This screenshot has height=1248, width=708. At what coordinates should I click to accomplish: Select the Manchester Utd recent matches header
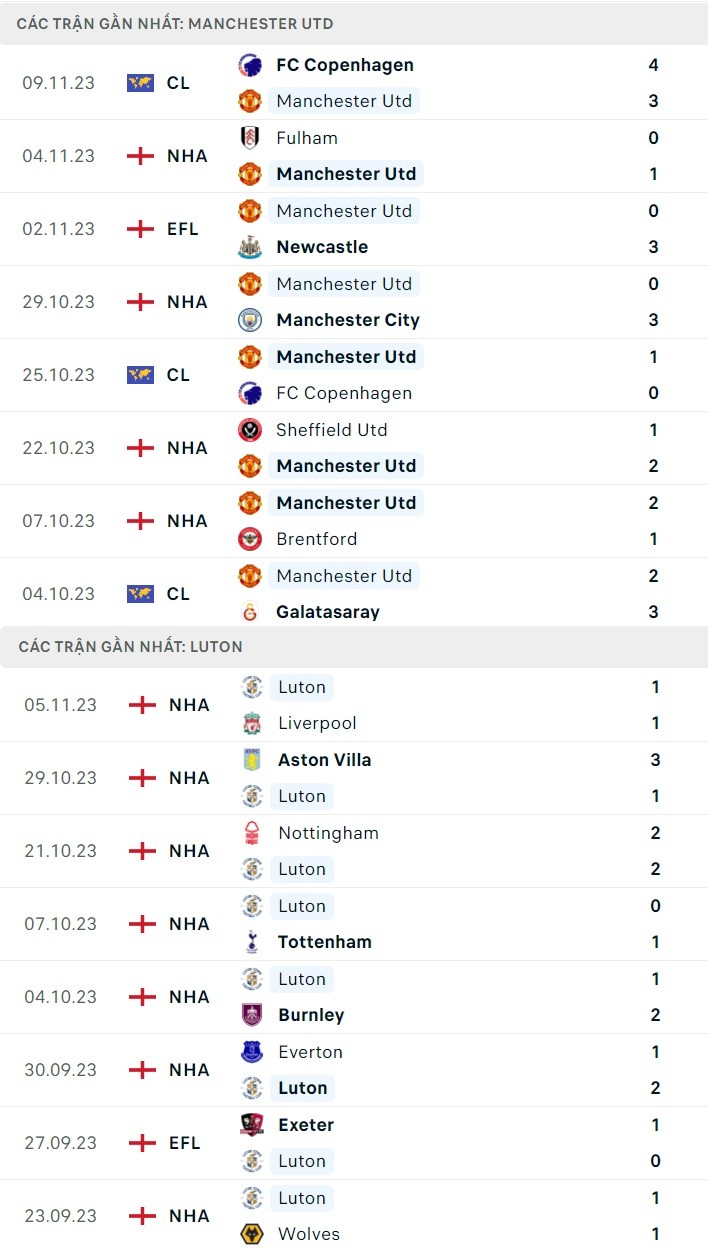point(175,23)
